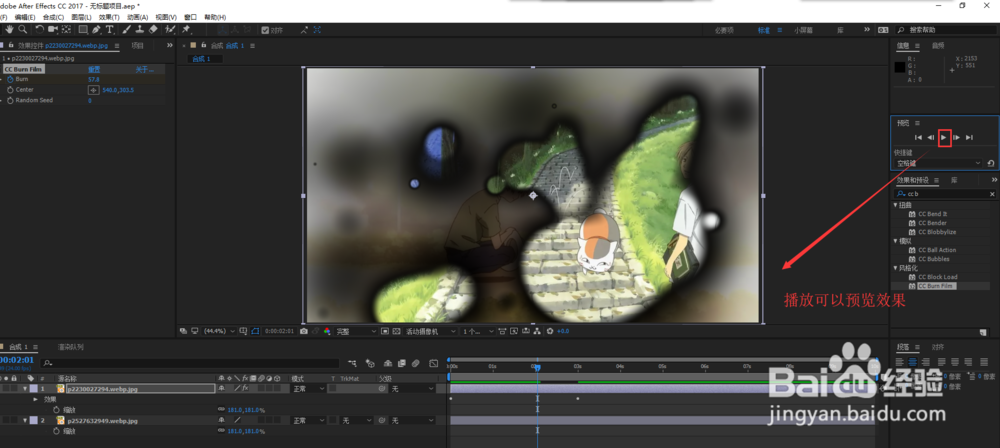Expand 效果 group under layer 1

(36, 399)
